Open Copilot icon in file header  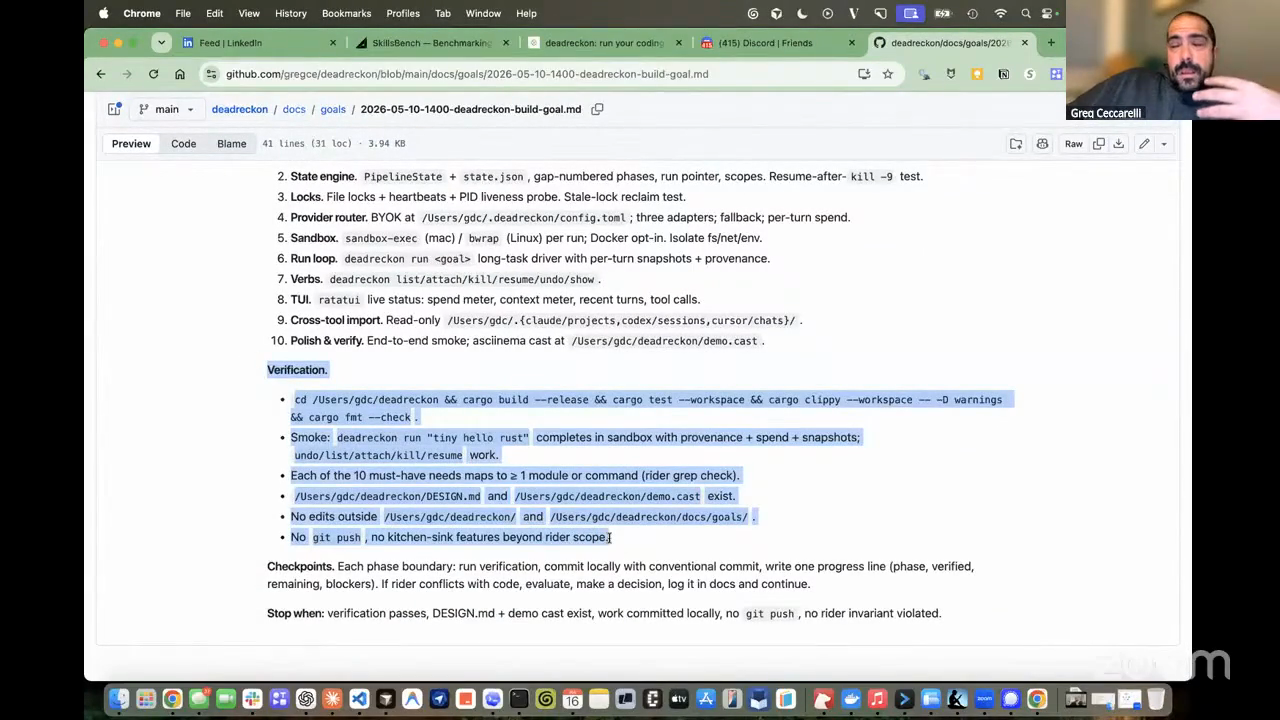tap(1042, 144)
